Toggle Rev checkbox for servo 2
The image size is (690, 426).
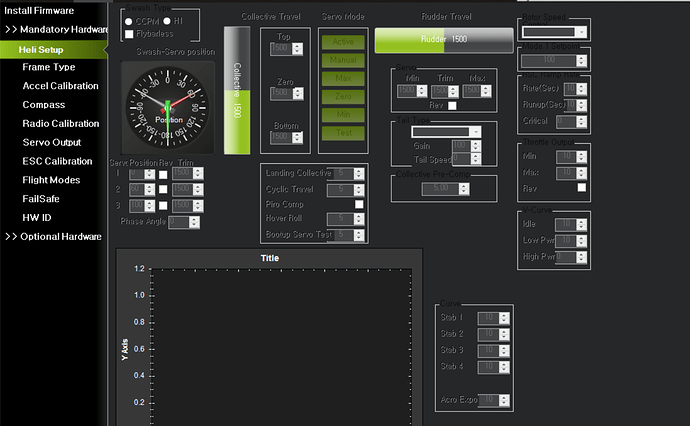pyautogui.click(x=163, y=189)
